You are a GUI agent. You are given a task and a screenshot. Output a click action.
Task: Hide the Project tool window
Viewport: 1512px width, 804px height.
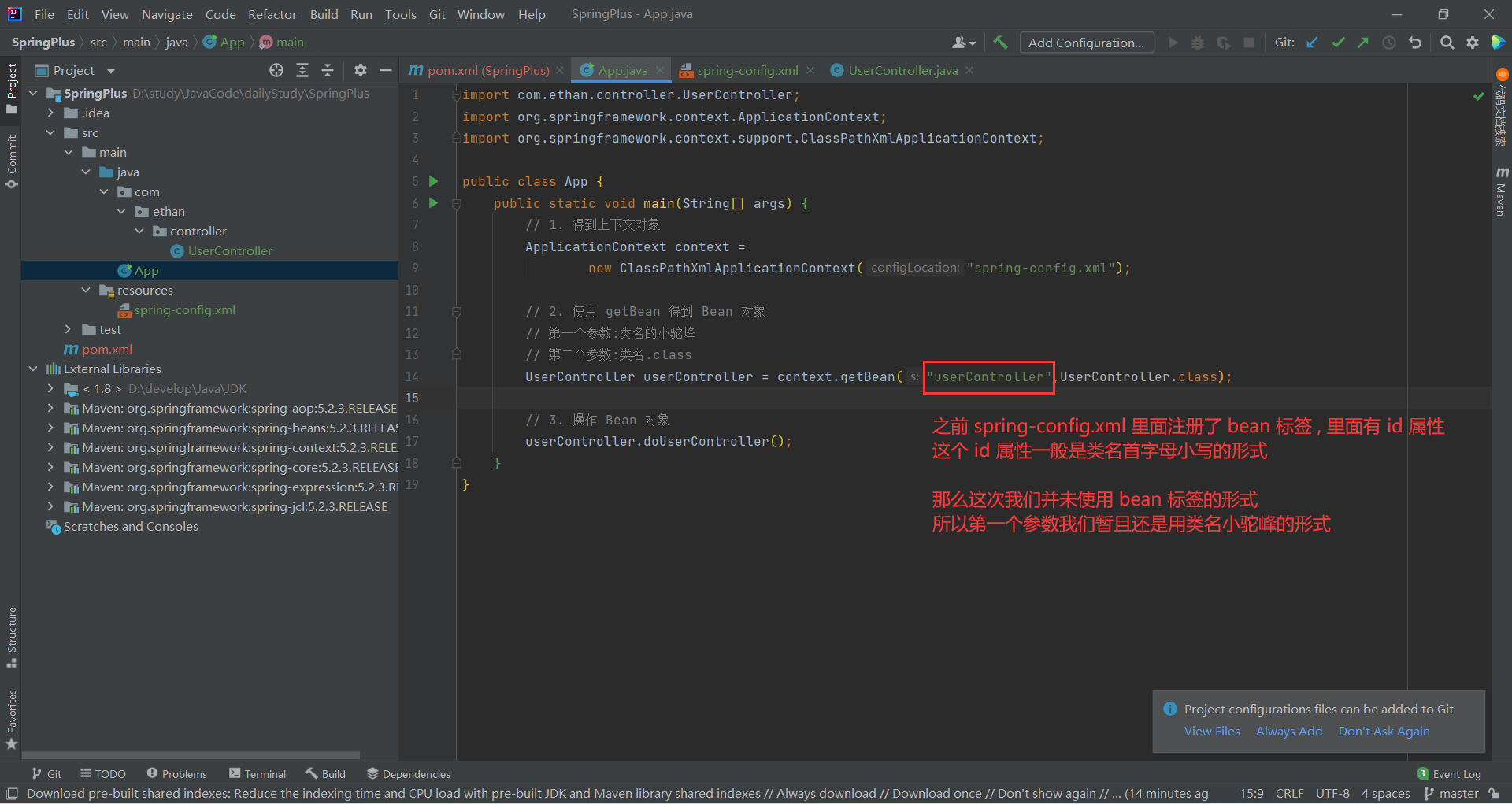386,70
